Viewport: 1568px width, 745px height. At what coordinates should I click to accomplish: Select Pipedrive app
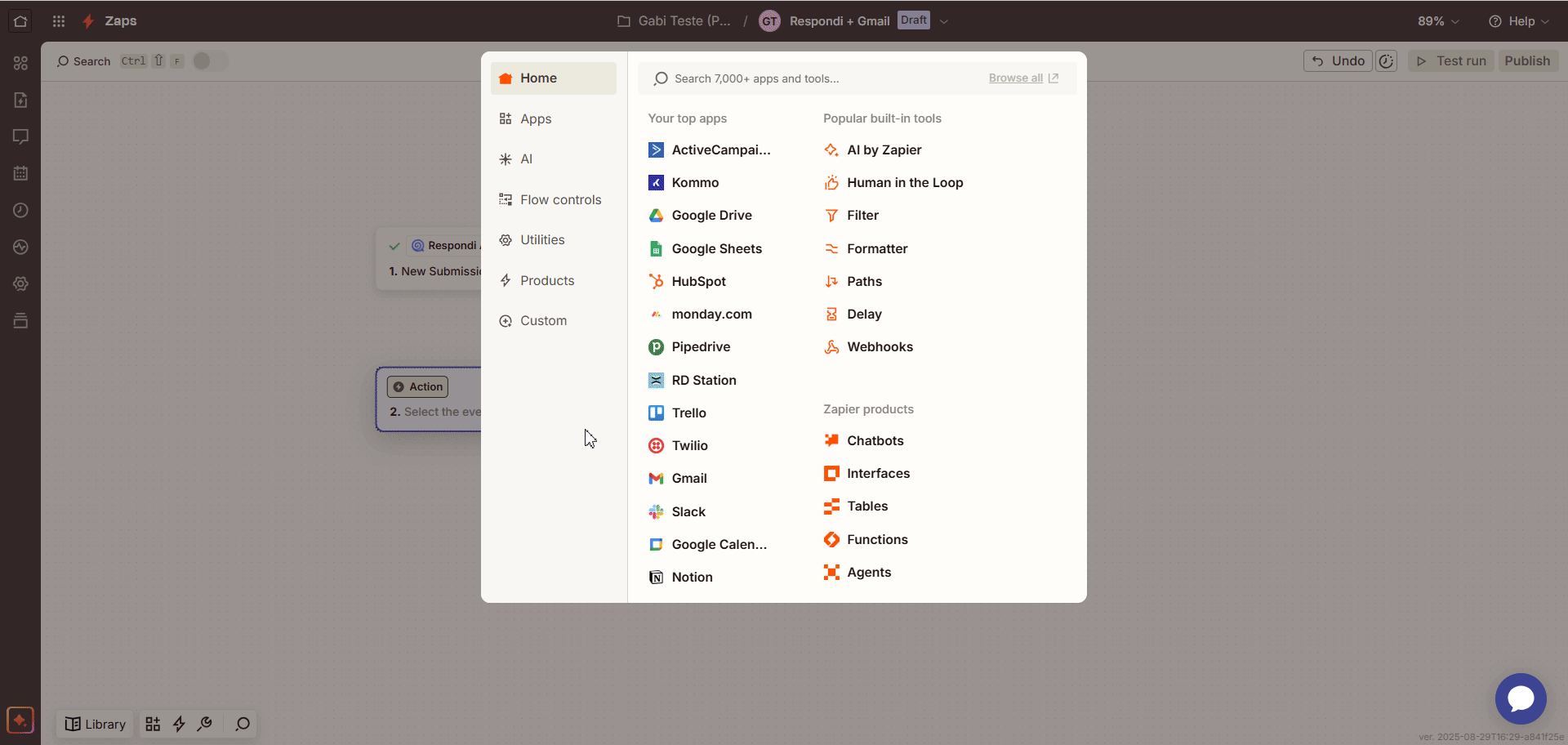(689, 347)
